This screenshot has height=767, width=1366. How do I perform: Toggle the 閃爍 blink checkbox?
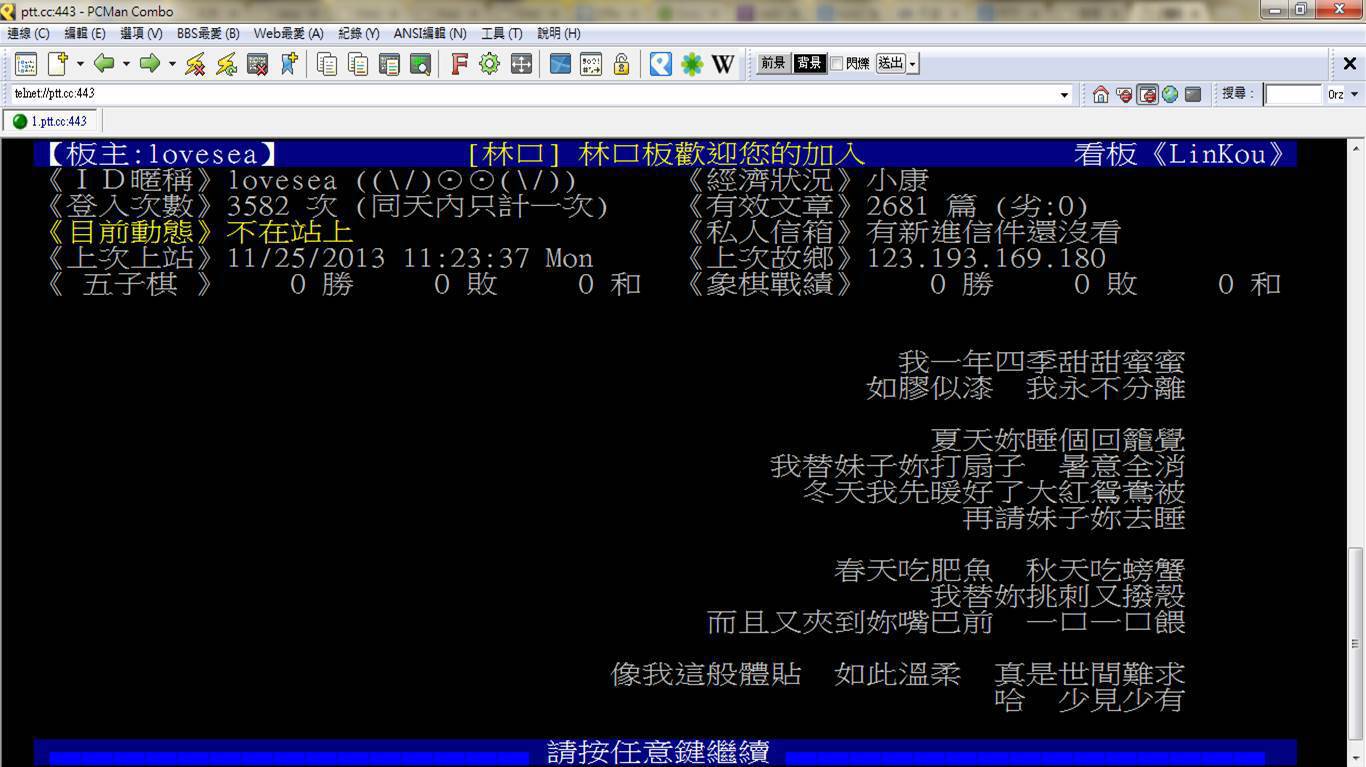[837, 64]
